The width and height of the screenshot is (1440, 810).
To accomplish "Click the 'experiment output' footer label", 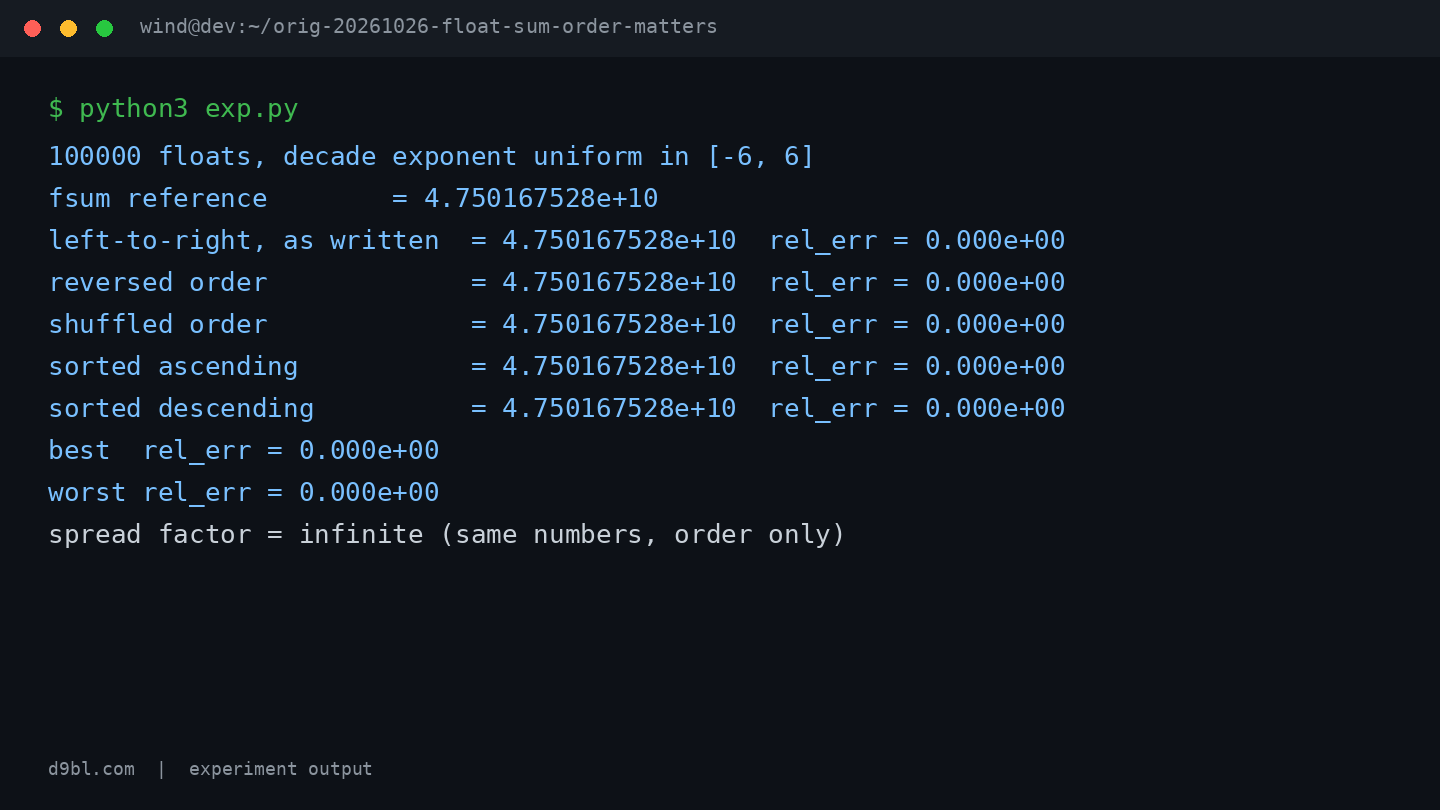I will click(x=280, y=769).
